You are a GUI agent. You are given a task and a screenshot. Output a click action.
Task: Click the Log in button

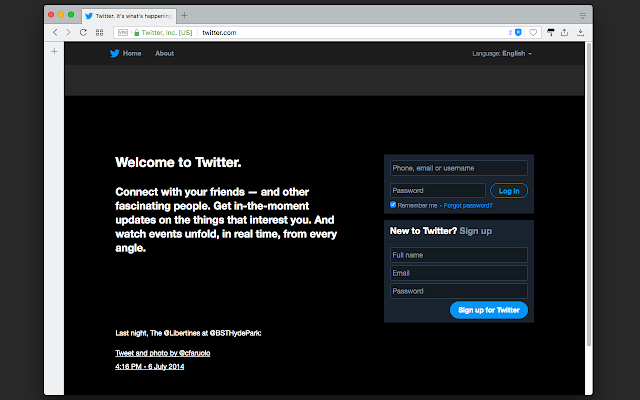click(509, 191)
